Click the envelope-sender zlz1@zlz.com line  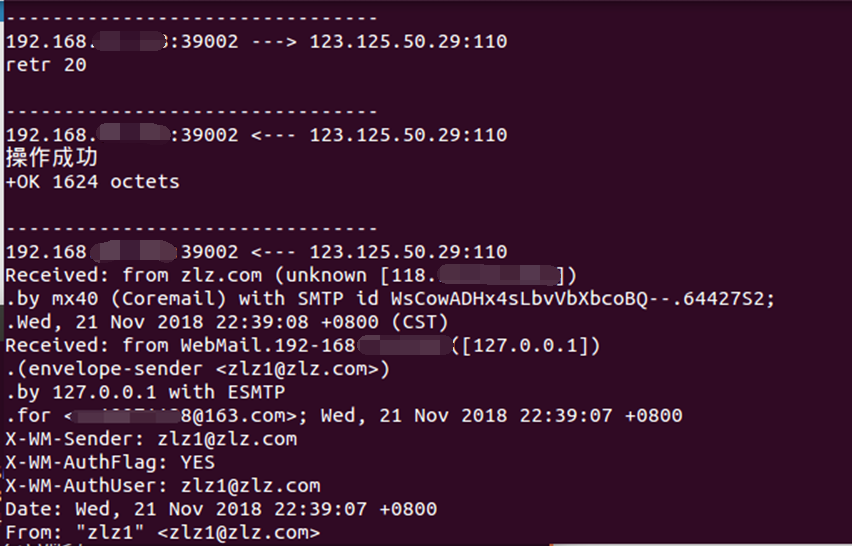[x=198, y=368]
